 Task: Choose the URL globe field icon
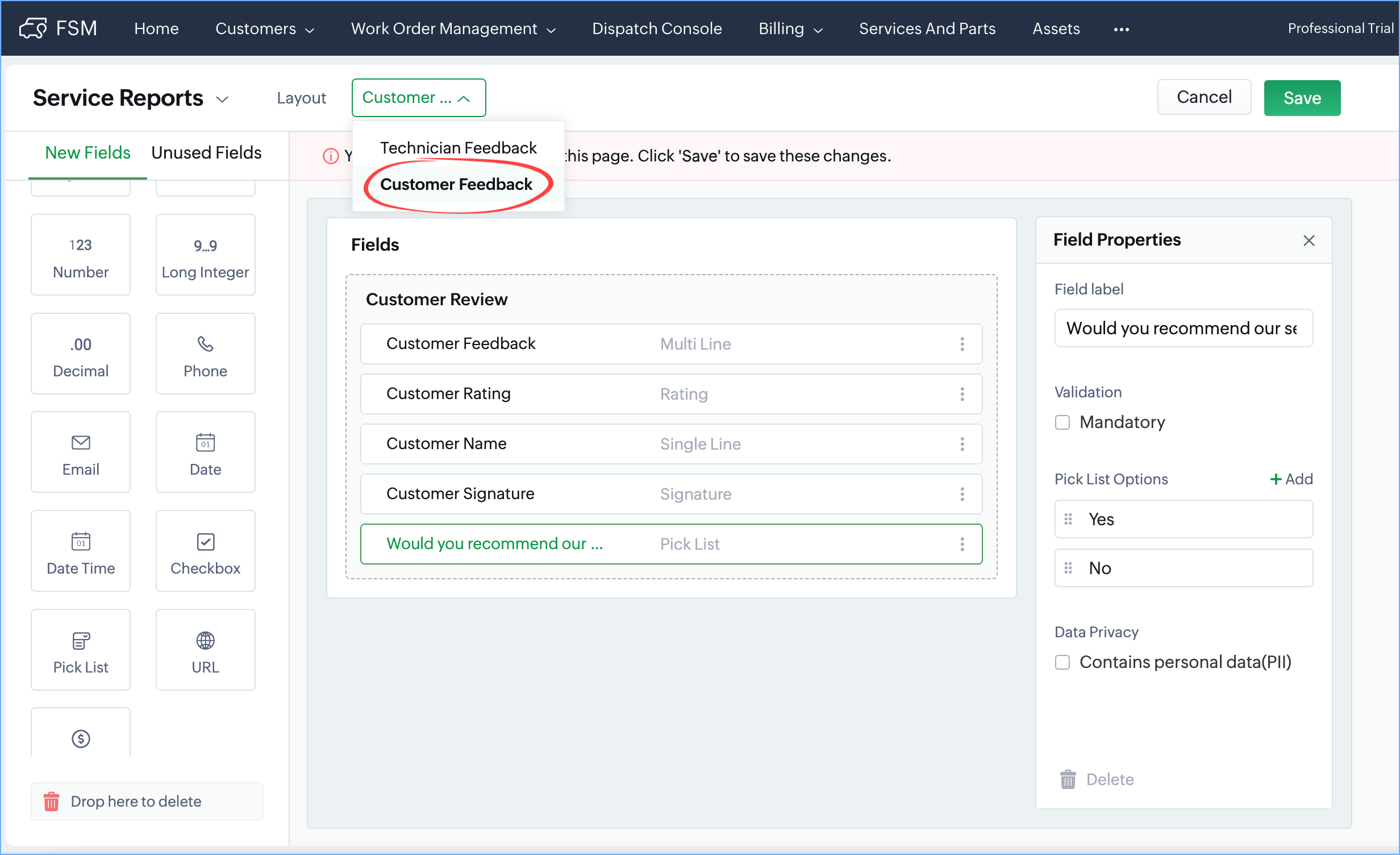click(x=205, y=641)
